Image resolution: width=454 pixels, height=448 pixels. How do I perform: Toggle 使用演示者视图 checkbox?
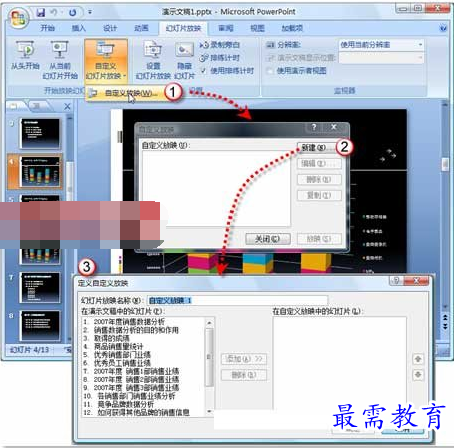click(270, 71)
